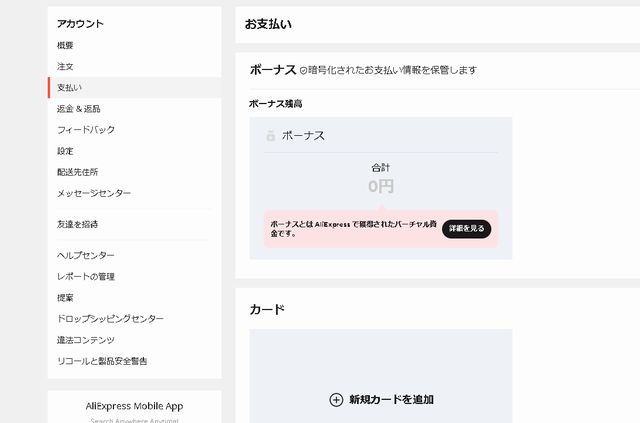
Task: Open 設定 settings page
Action: point(65,151)
